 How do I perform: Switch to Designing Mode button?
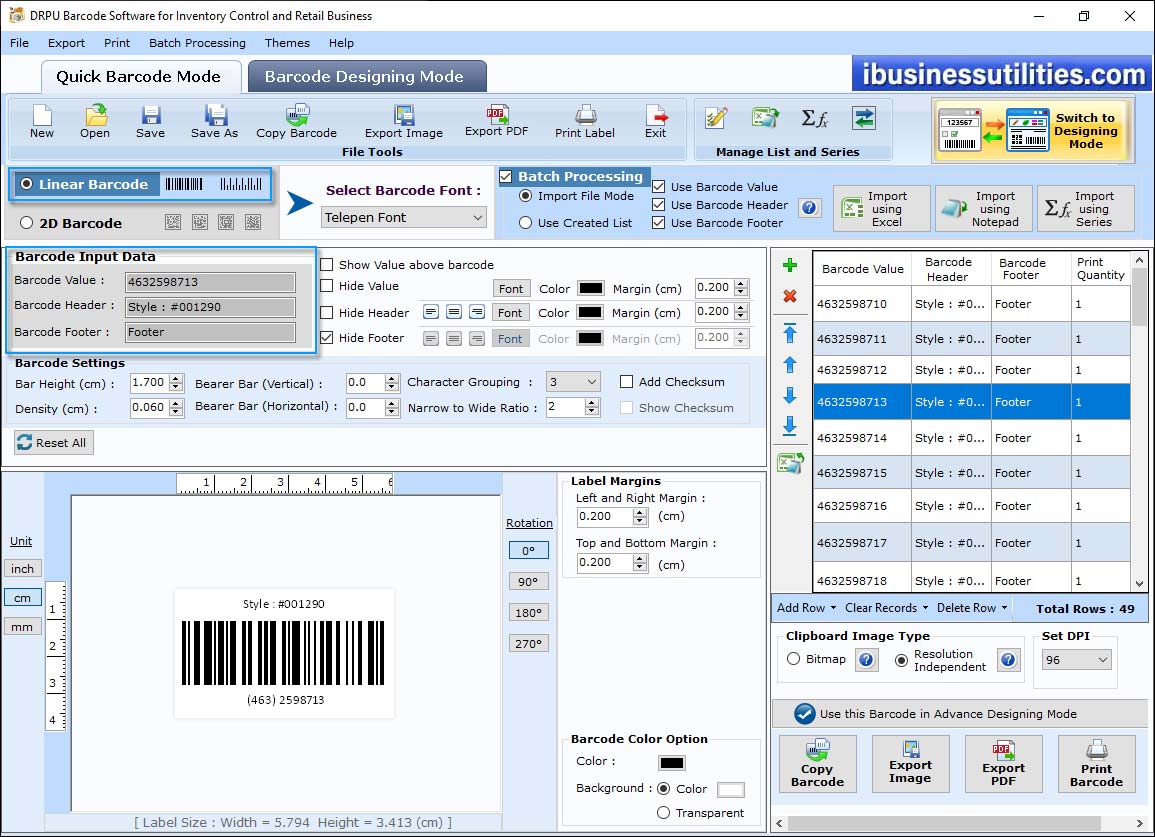tap(1032, 130)
